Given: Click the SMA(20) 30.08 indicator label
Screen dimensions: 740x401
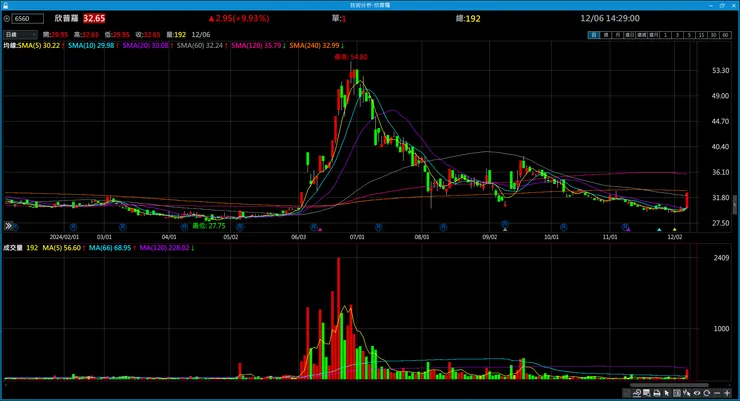Looking at the screenshot, I should click(x=145, y=45).
